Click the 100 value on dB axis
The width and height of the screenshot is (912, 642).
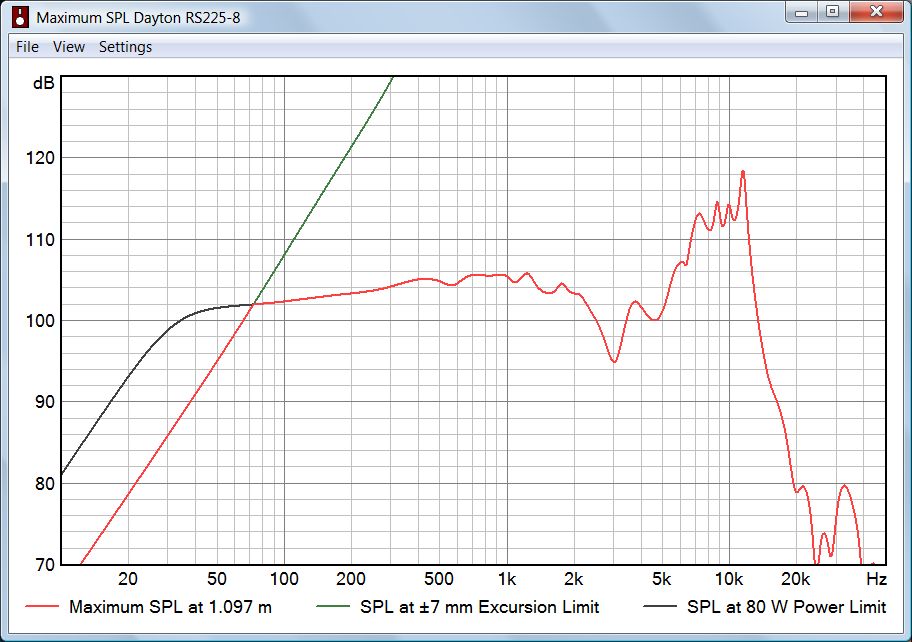click(x=41, y=320)
